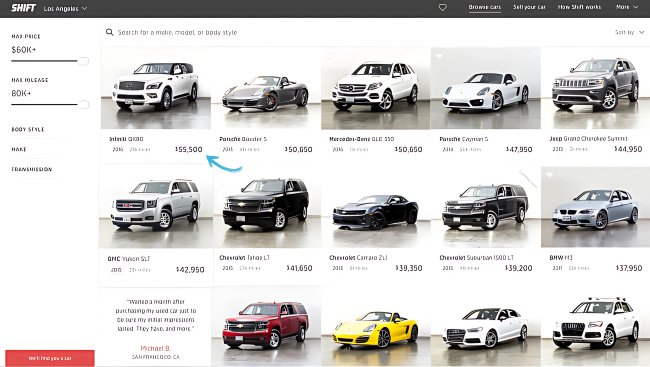650x367 pixels.
Task: Click the SHIFT logo
Action: click(x=24, y=8)
